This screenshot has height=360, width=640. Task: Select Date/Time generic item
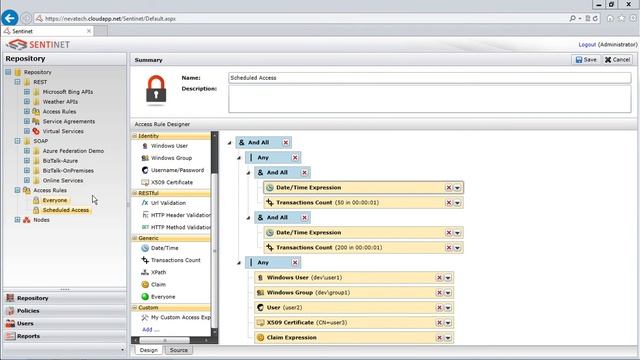(160, 248)
